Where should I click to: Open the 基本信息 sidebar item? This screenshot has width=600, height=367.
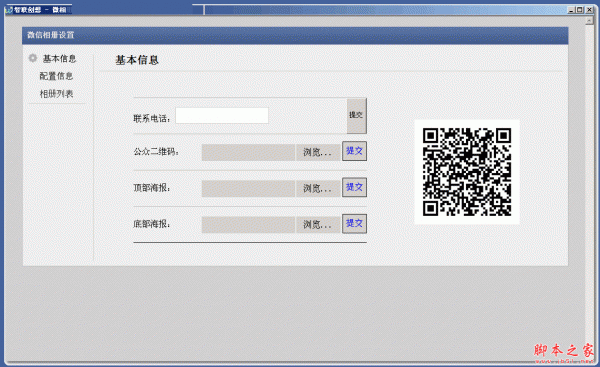click(x=59, y=59)
